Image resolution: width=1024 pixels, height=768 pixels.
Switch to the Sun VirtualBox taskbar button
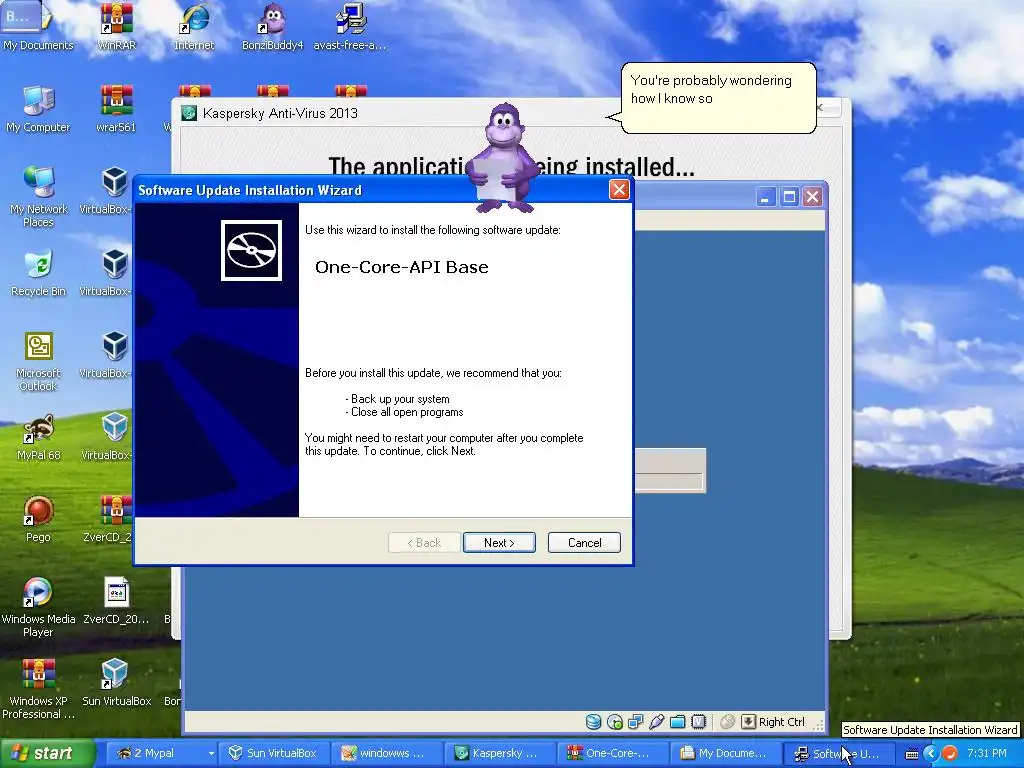274,753
